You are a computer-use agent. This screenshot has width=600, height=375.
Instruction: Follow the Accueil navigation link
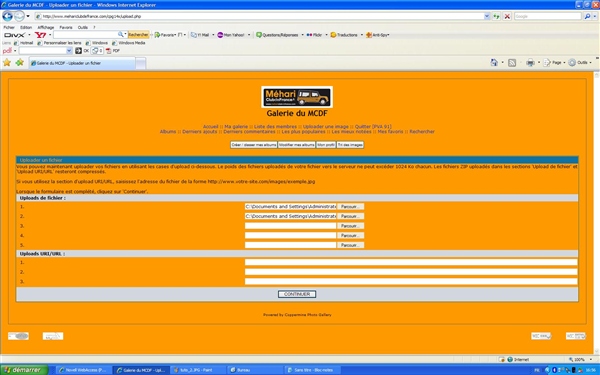[x=210, y=127]
